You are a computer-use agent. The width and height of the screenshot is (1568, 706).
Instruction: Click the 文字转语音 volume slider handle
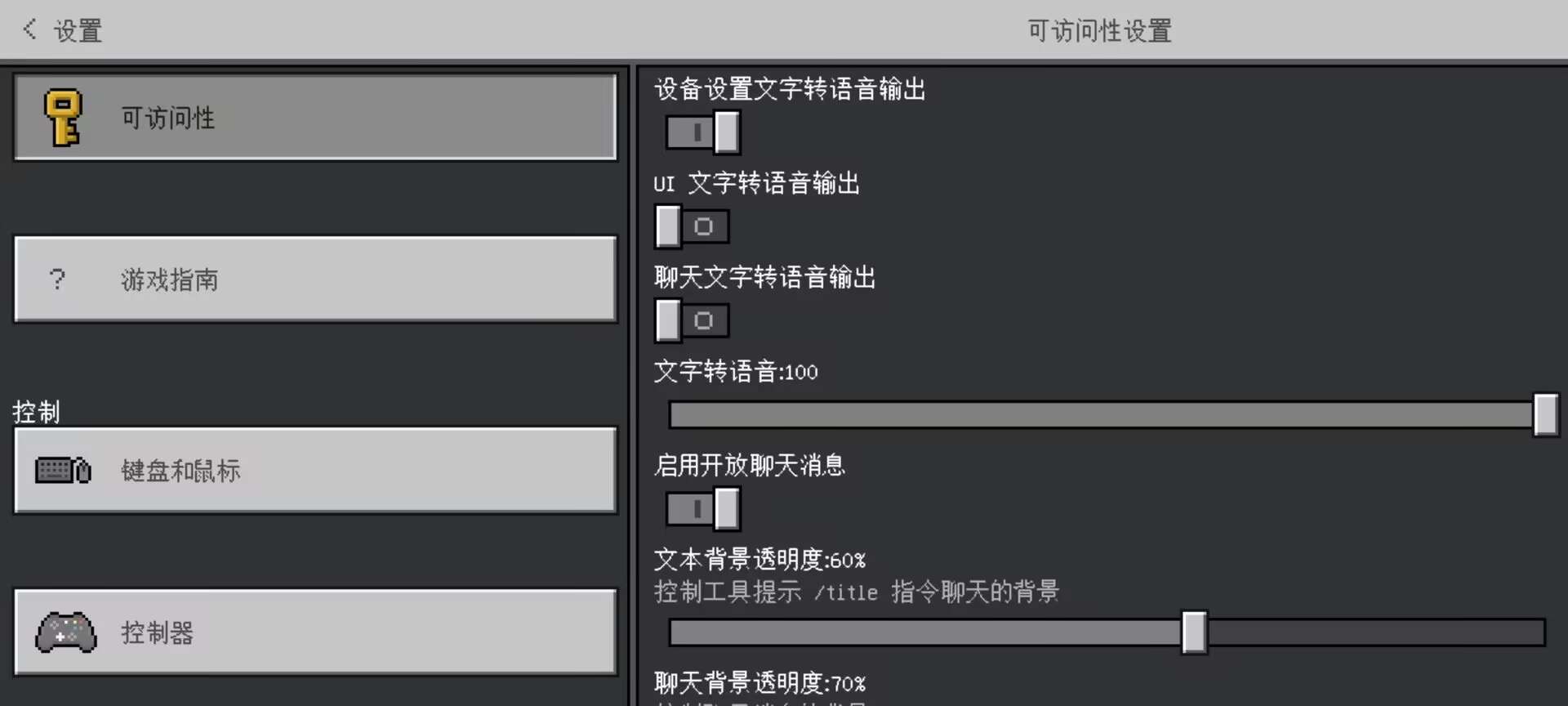[1545, 415]
